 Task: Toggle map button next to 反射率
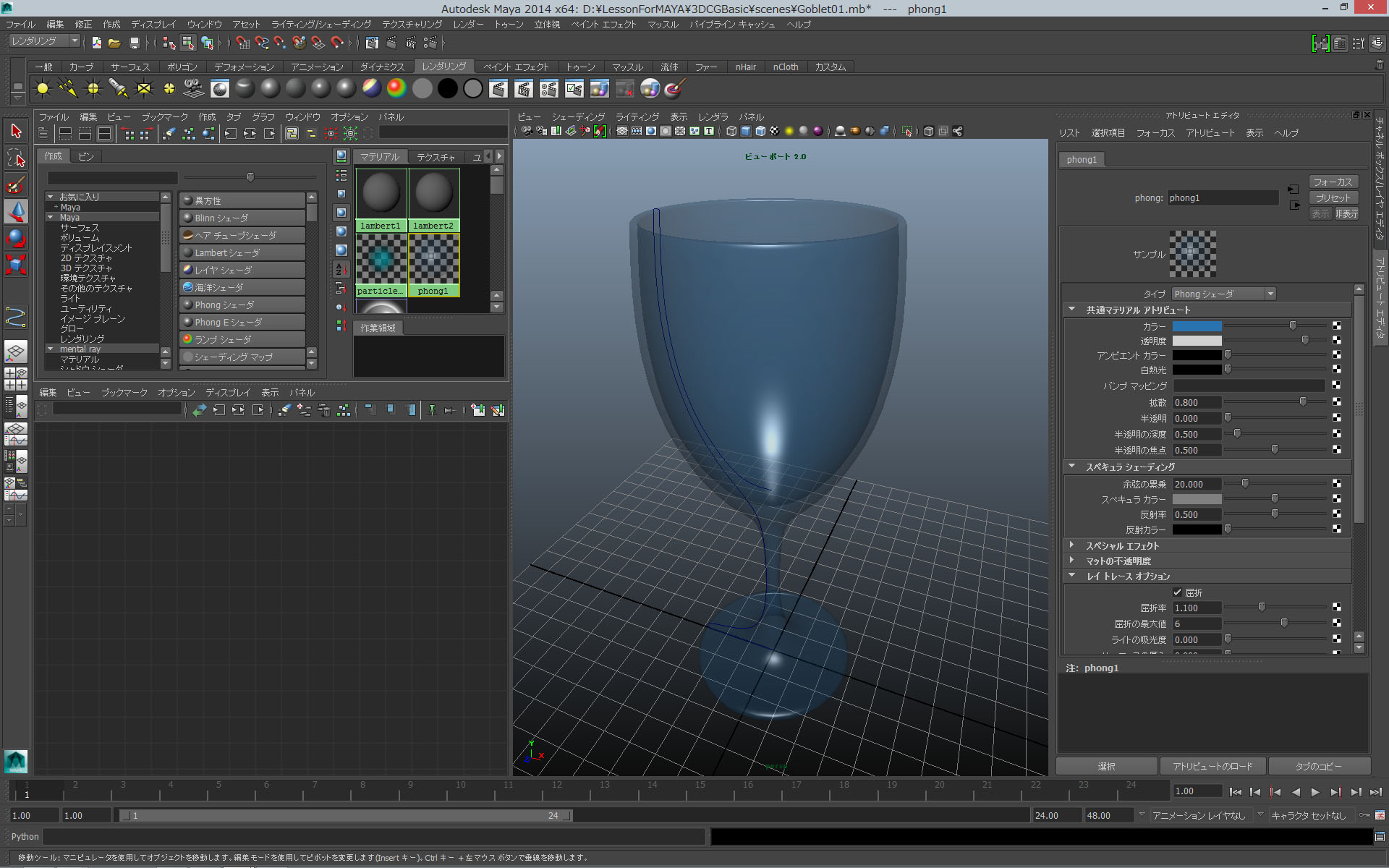(x=1336, y=514)
